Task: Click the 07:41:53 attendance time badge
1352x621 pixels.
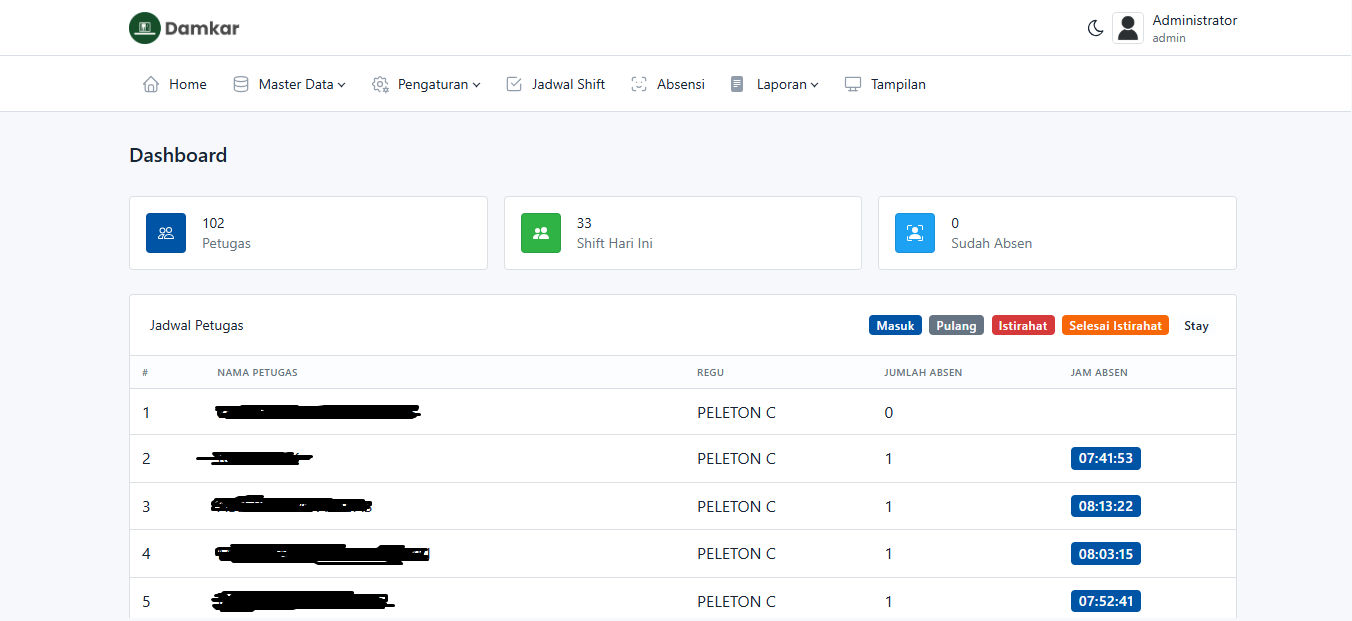Action: 1105,459
